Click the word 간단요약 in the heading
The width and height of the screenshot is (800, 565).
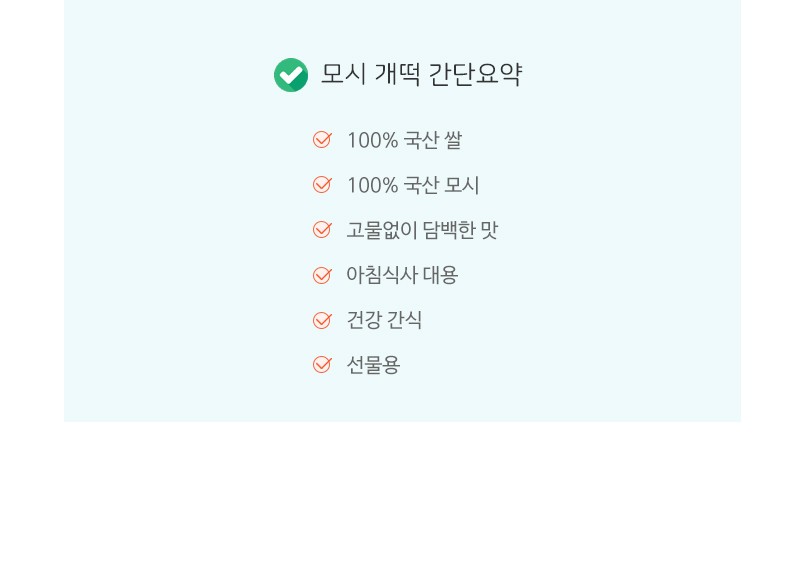tap(475, 75)
